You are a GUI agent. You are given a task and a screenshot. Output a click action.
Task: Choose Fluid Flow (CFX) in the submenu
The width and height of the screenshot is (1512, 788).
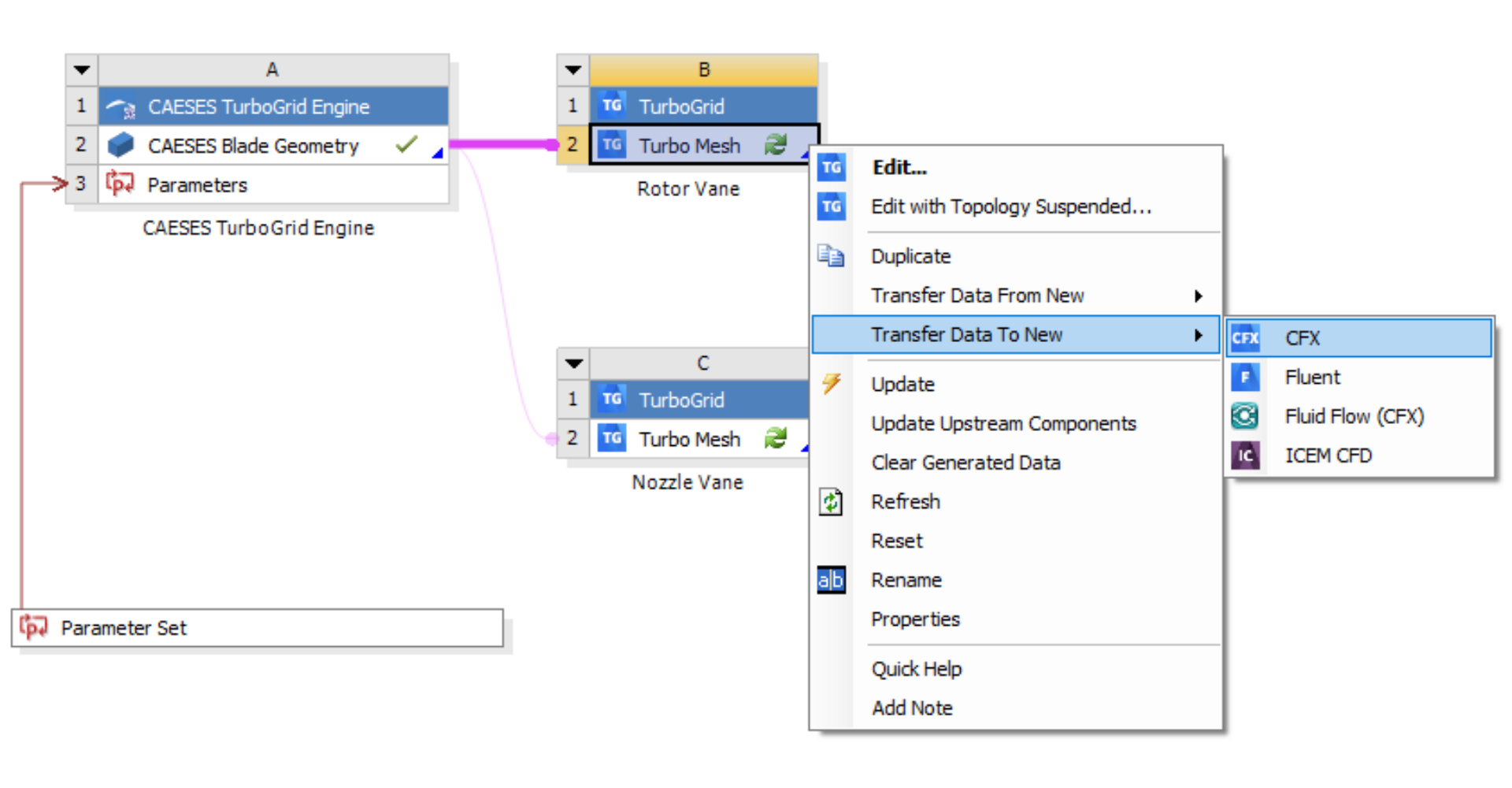click(1359, 416)
